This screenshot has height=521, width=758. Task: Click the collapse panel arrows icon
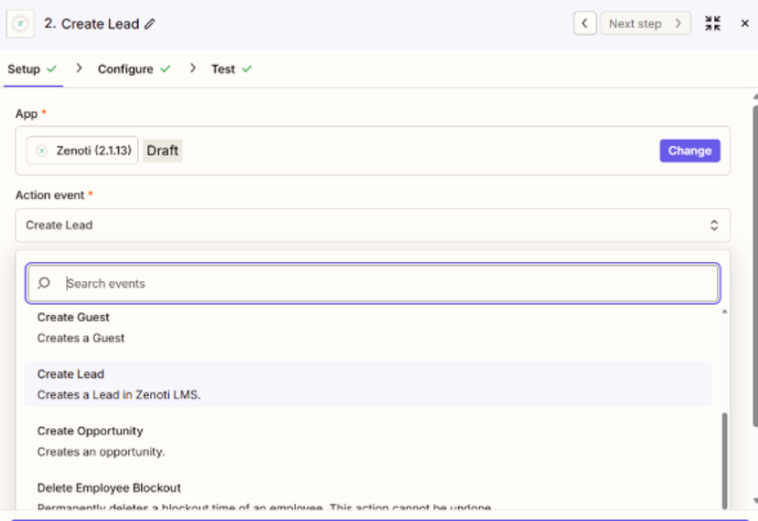click(x=712, y=23)
